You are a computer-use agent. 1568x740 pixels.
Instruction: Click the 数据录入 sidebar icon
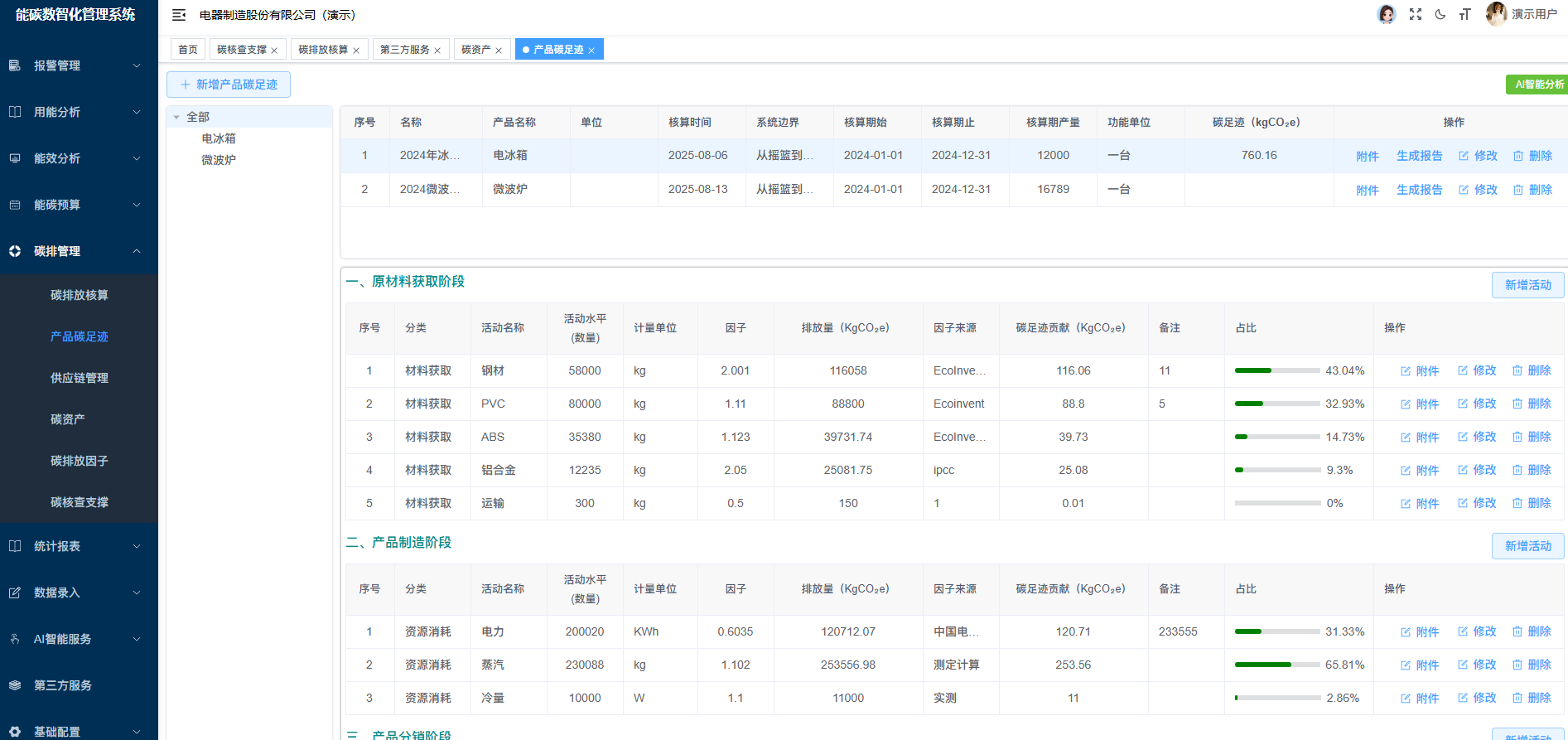(x=15, y=592)
